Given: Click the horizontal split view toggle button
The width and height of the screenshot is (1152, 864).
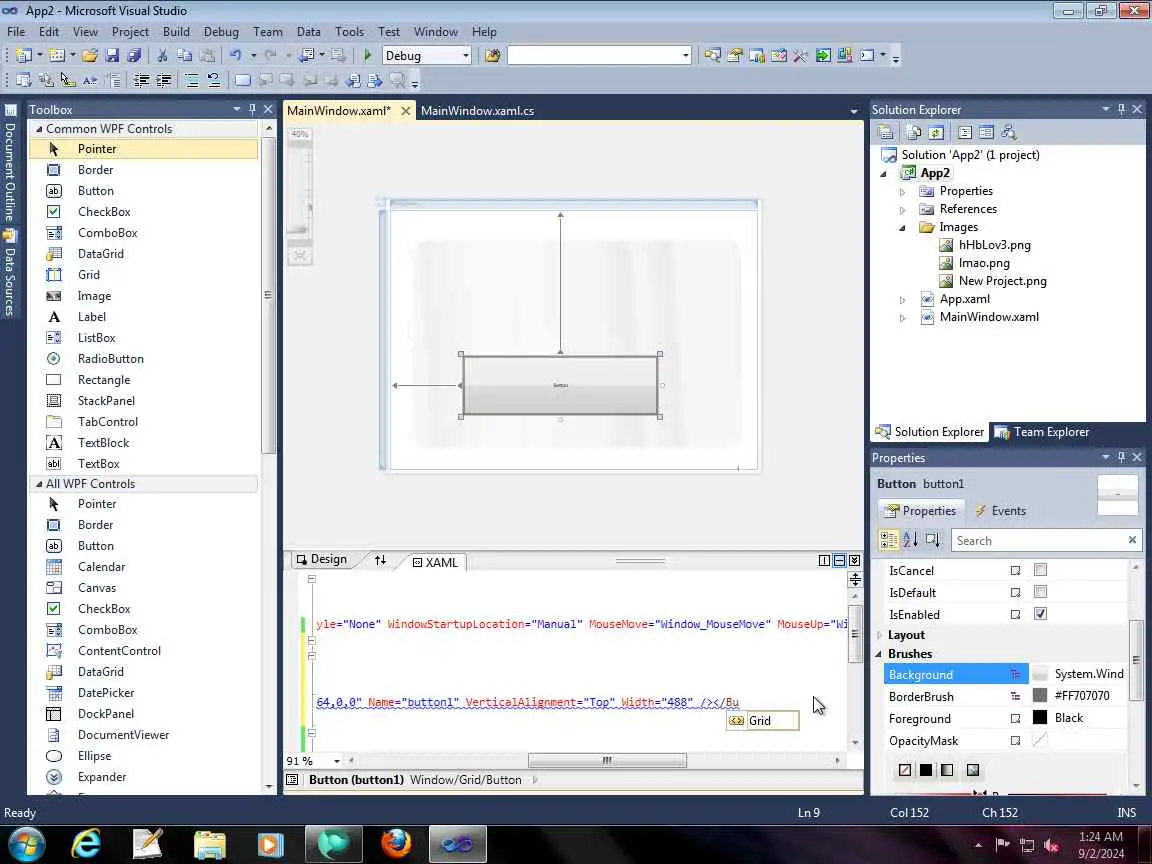Looking at the screenshot, I should (839, 561).
